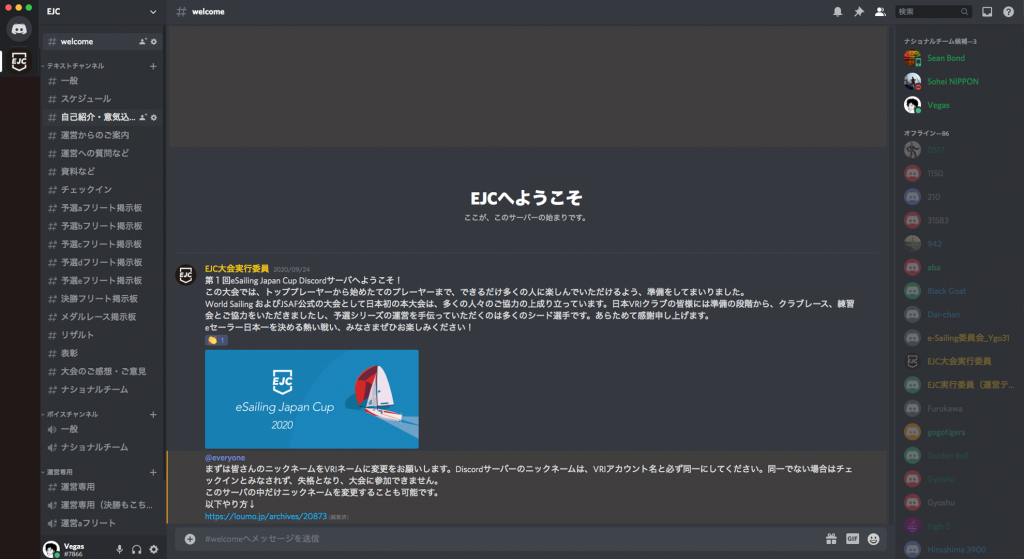Show pinned messages with the pin icon
Screen dimensions: 1024x559
click(858, 12)
